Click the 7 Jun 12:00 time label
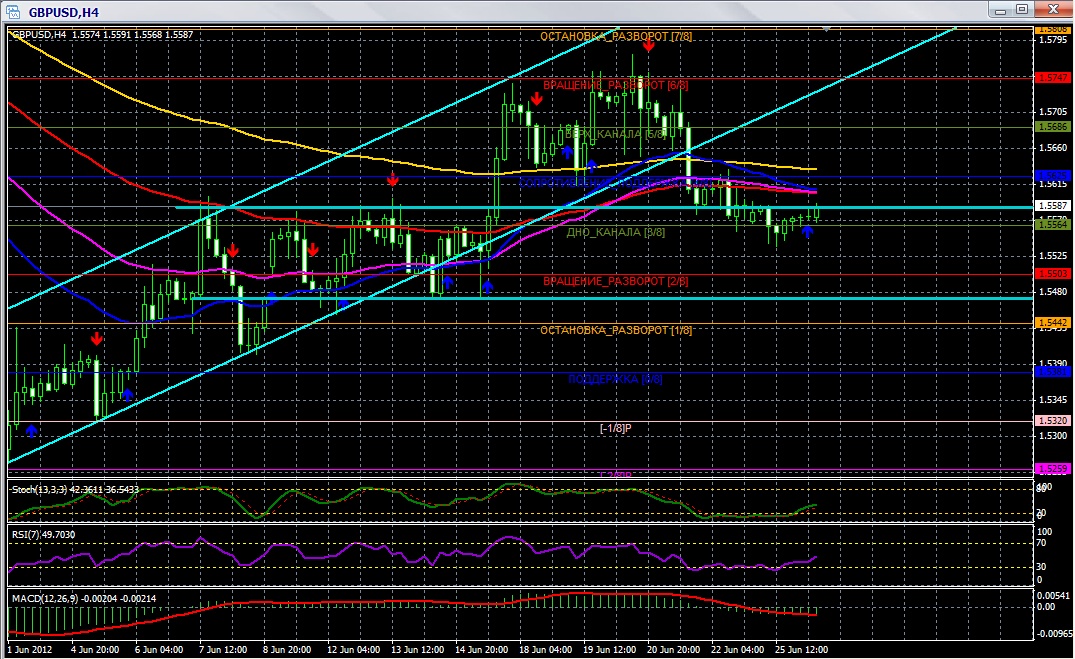The width and height of the screenshot is (1075, 659). [223, 649]
